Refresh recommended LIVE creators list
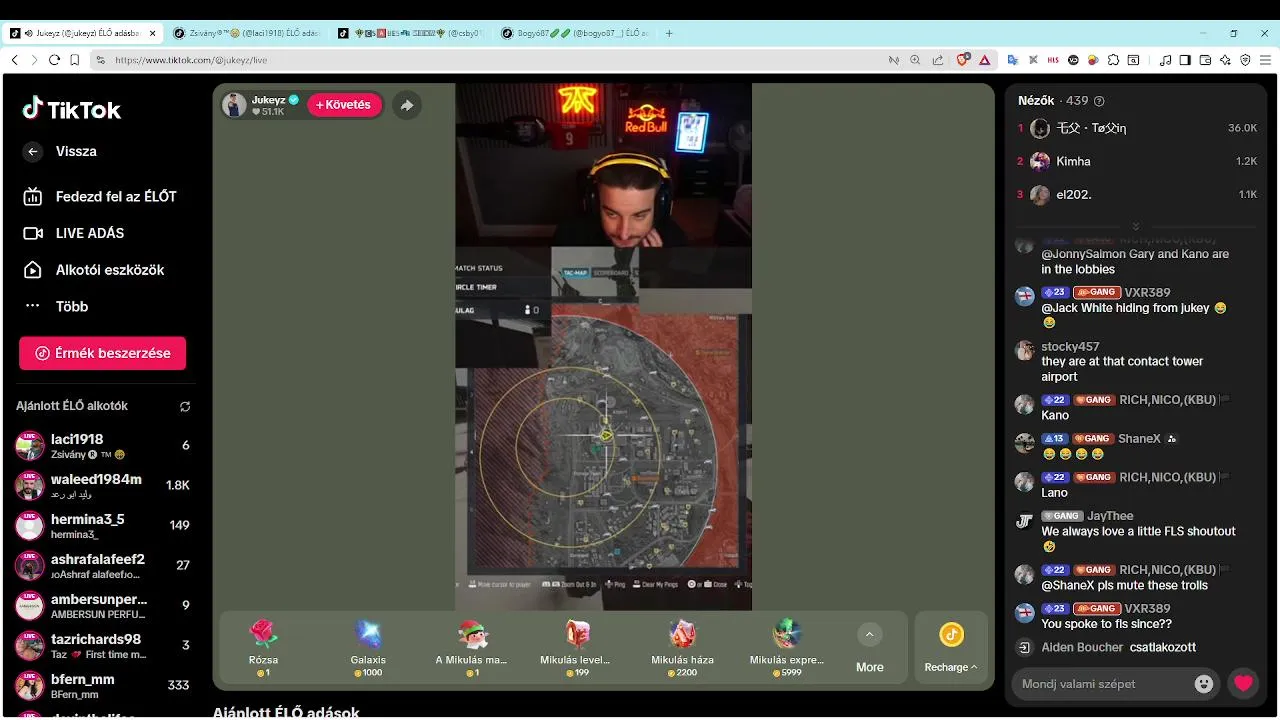 click(185, 406)
